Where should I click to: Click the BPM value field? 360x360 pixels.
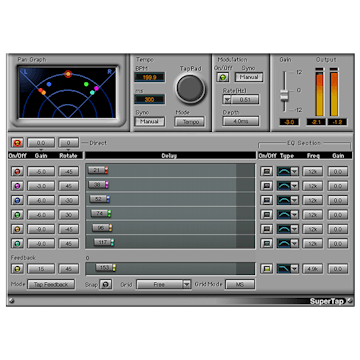(x=149, y=77)
